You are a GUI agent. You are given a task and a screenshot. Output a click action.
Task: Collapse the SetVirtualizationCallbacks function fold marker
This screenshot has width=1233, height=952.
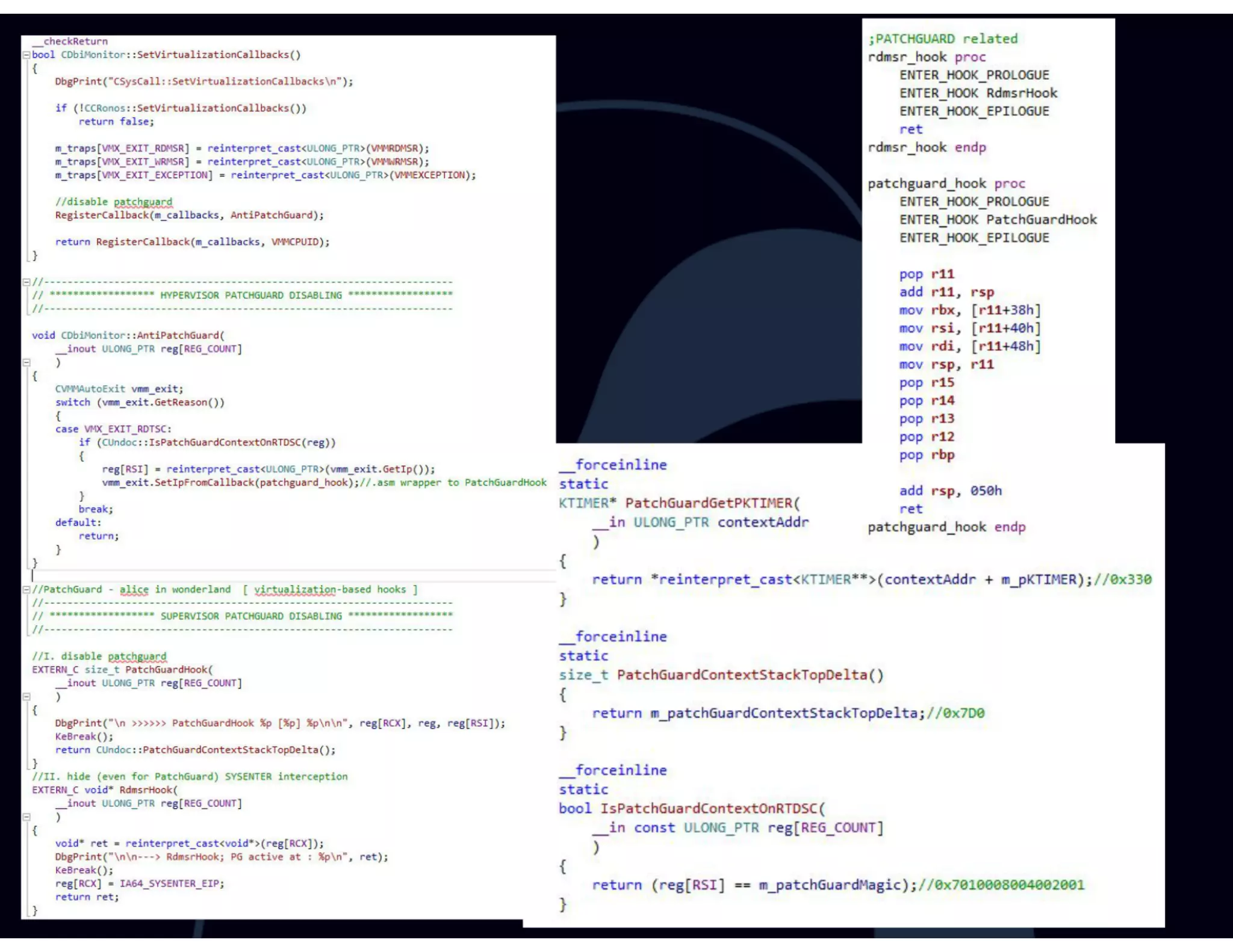(26, 55)
